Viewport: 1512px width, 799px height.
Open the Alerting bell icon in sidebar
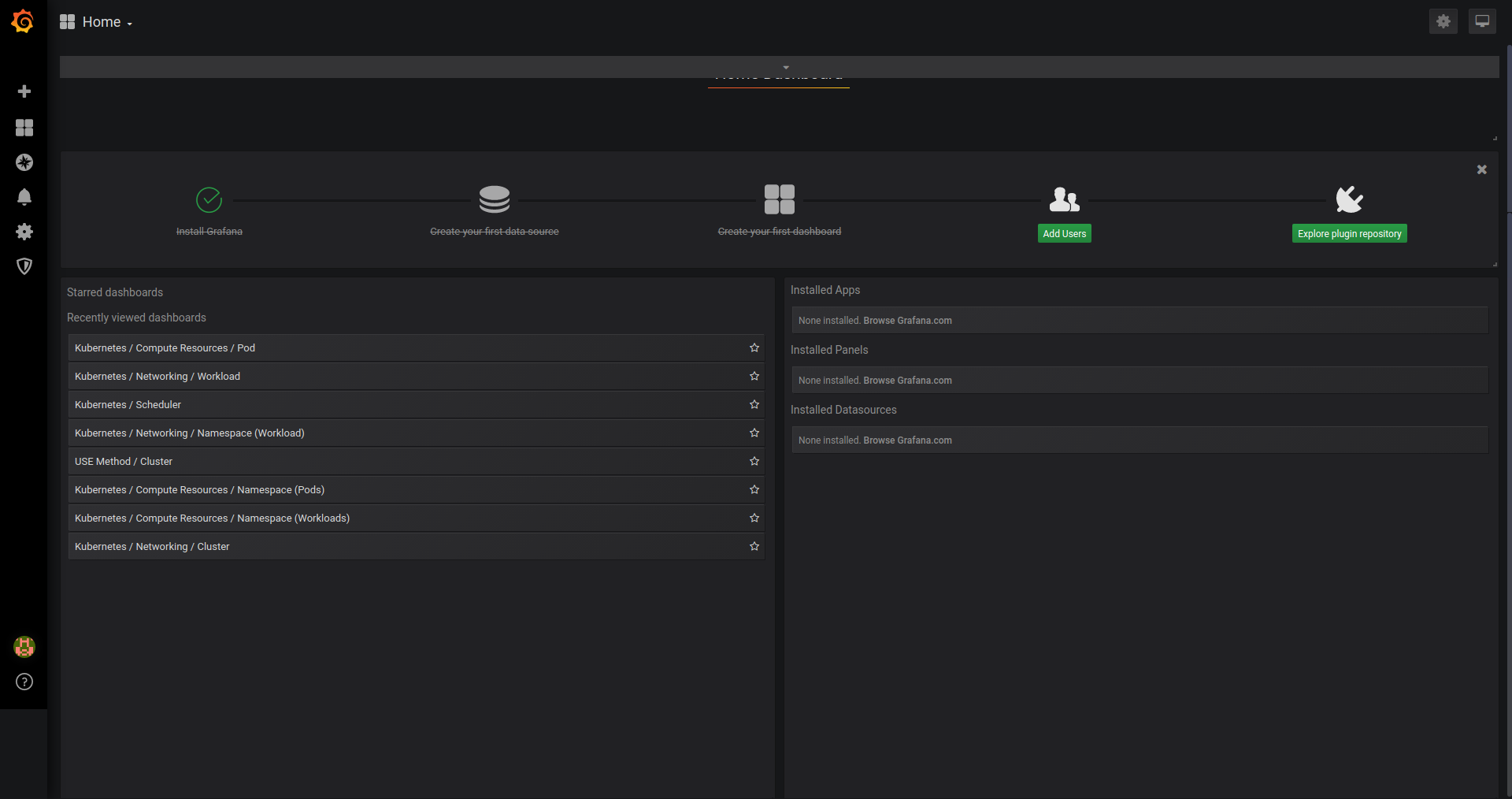[24, 197]
